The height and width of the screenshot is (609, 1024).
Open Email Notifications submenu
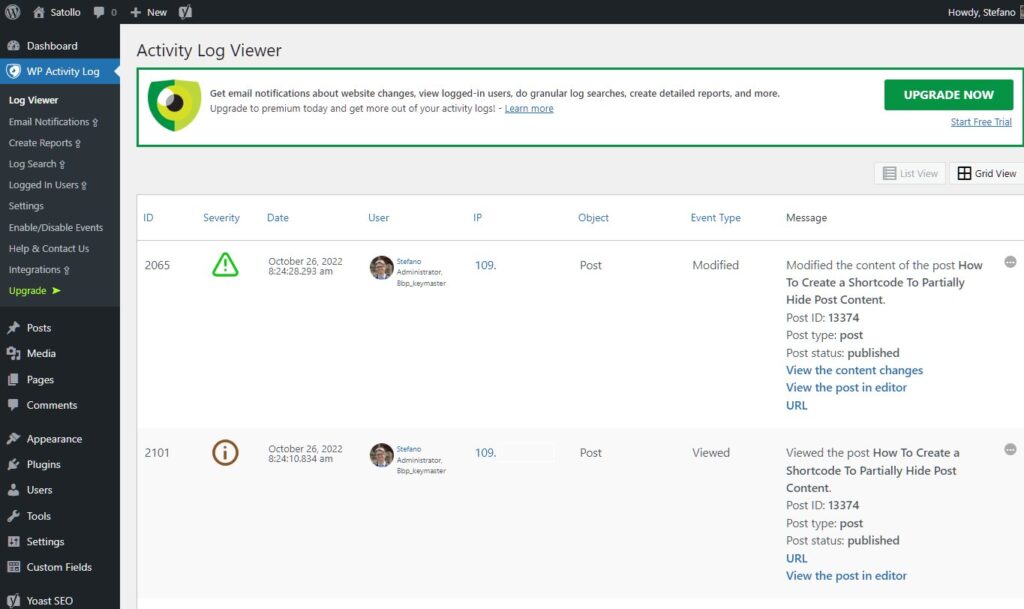(x=53, y=121)
